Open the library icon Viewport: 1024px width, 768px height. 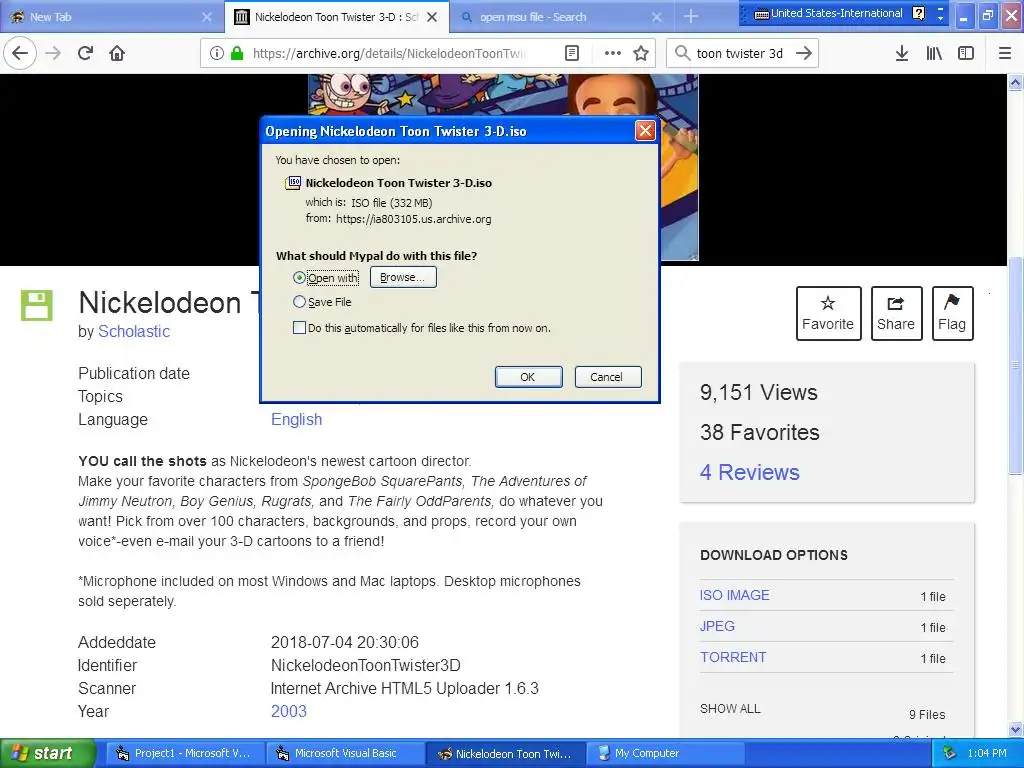(x=934, y=53)
